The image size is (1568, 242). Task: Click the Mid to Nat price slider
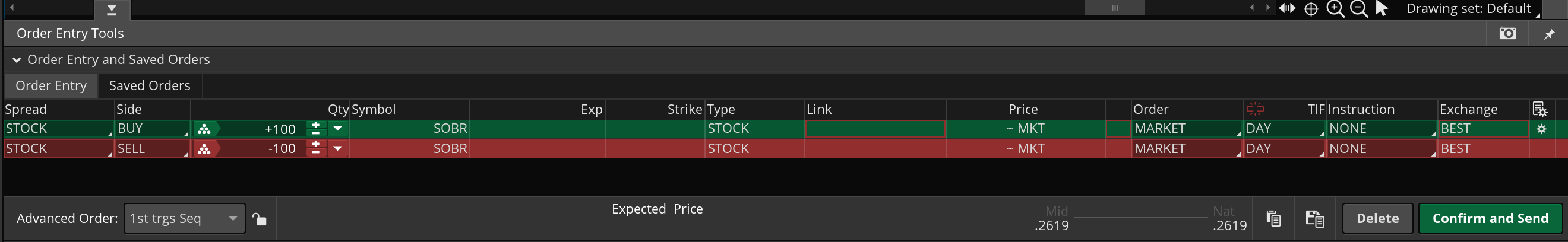point(1140,218)
